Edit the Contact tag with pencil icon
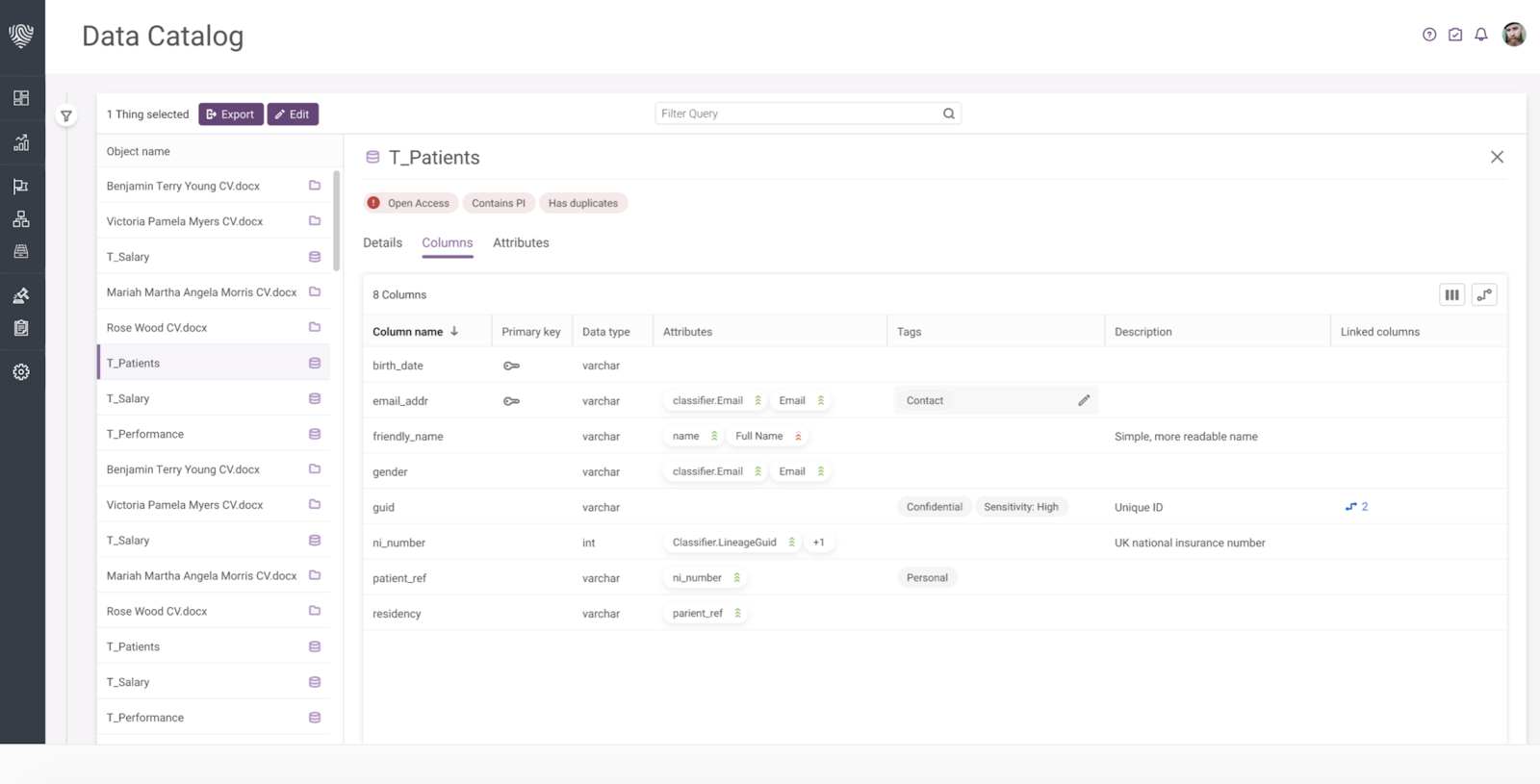This screenshot has height=784, width=1540. (x=1084, y=400)
